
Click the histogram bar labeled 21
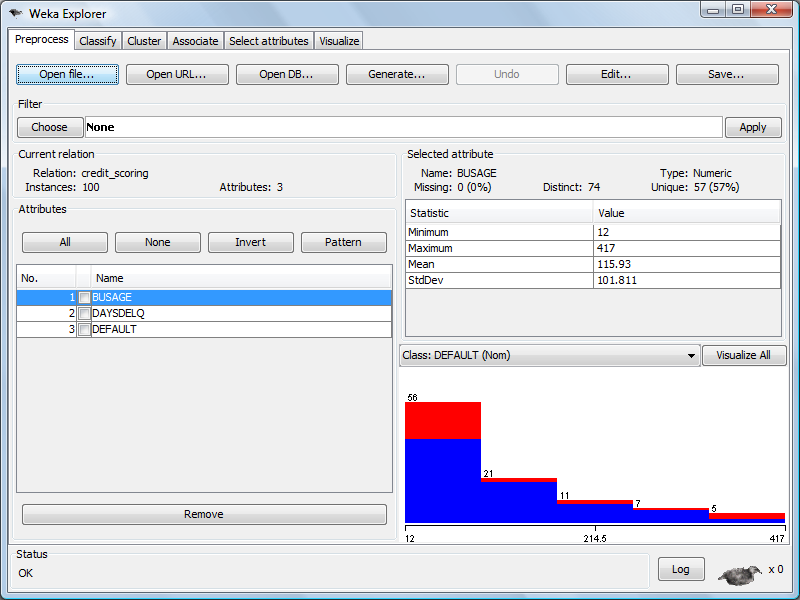click(x=519, y=501)
